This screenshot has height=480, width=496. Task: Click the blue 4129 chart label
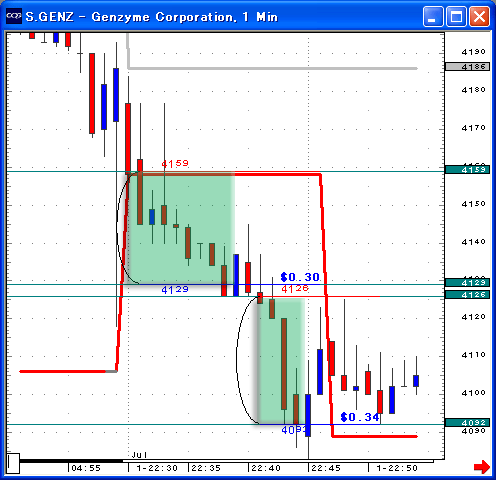click(175, 289)
